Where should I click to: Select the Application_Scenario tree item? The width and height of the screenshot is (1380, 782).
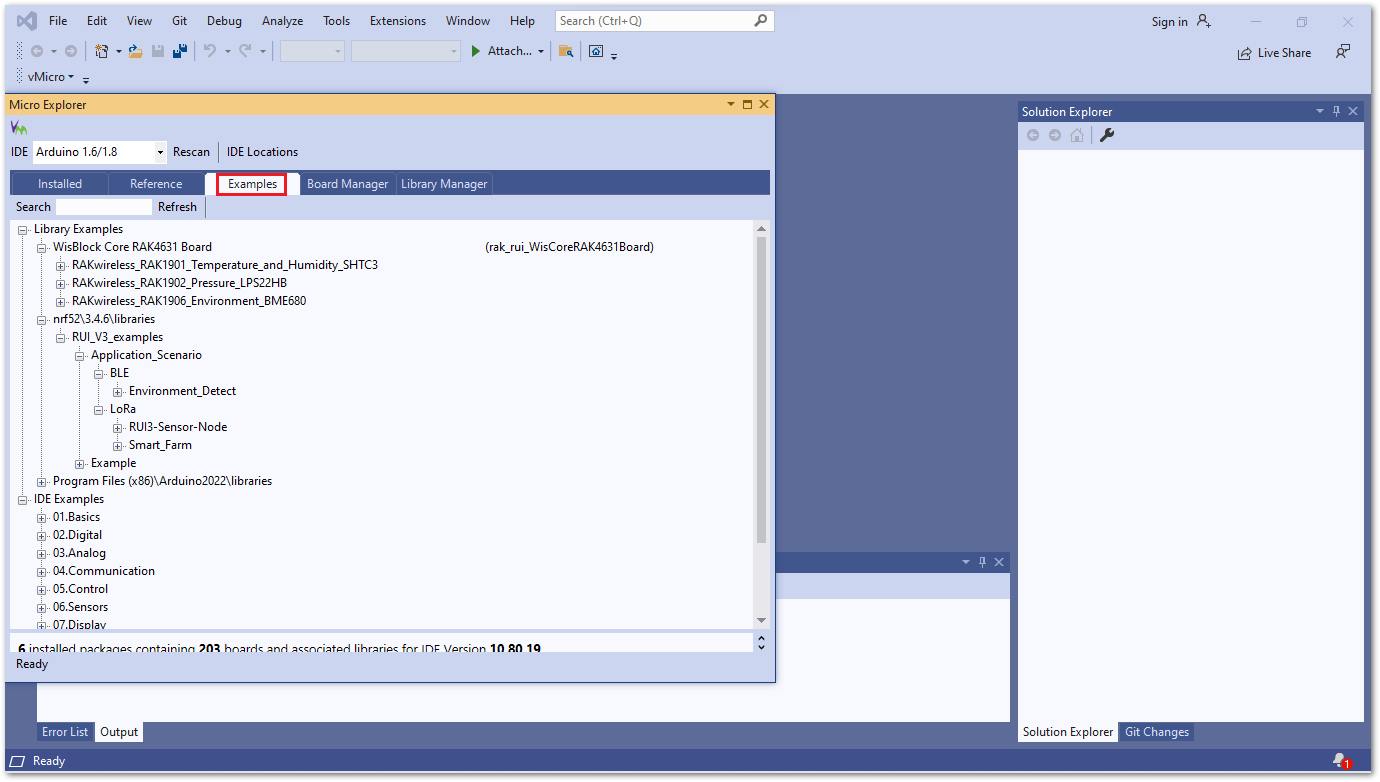point(146,355)
